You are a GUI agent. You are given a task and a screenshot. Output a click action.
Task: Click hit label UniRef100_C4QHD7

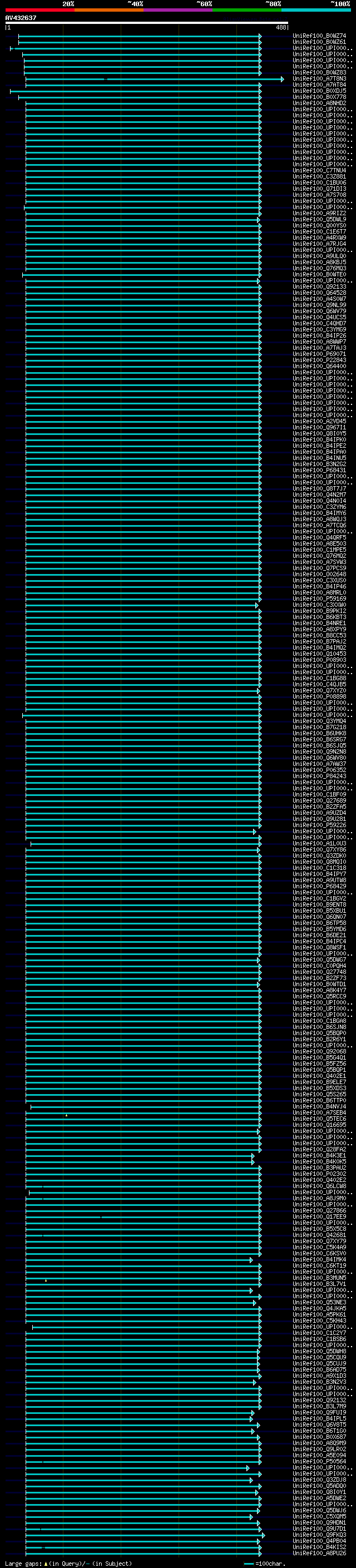(x=319, y=323)
